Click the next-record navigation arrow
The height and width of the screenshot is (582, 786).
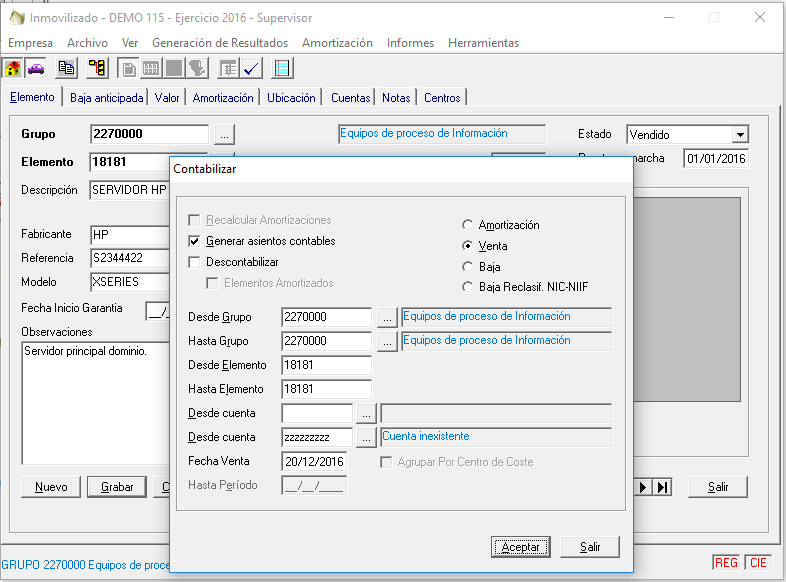pyautogui.click(x=644, y=487)
